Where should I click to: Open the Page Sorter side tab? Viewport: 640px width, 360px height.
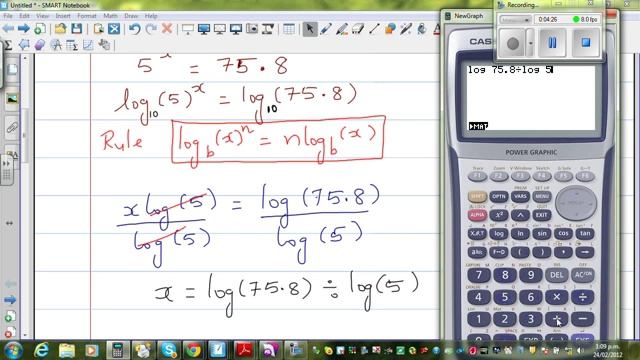tap(12, 69)
